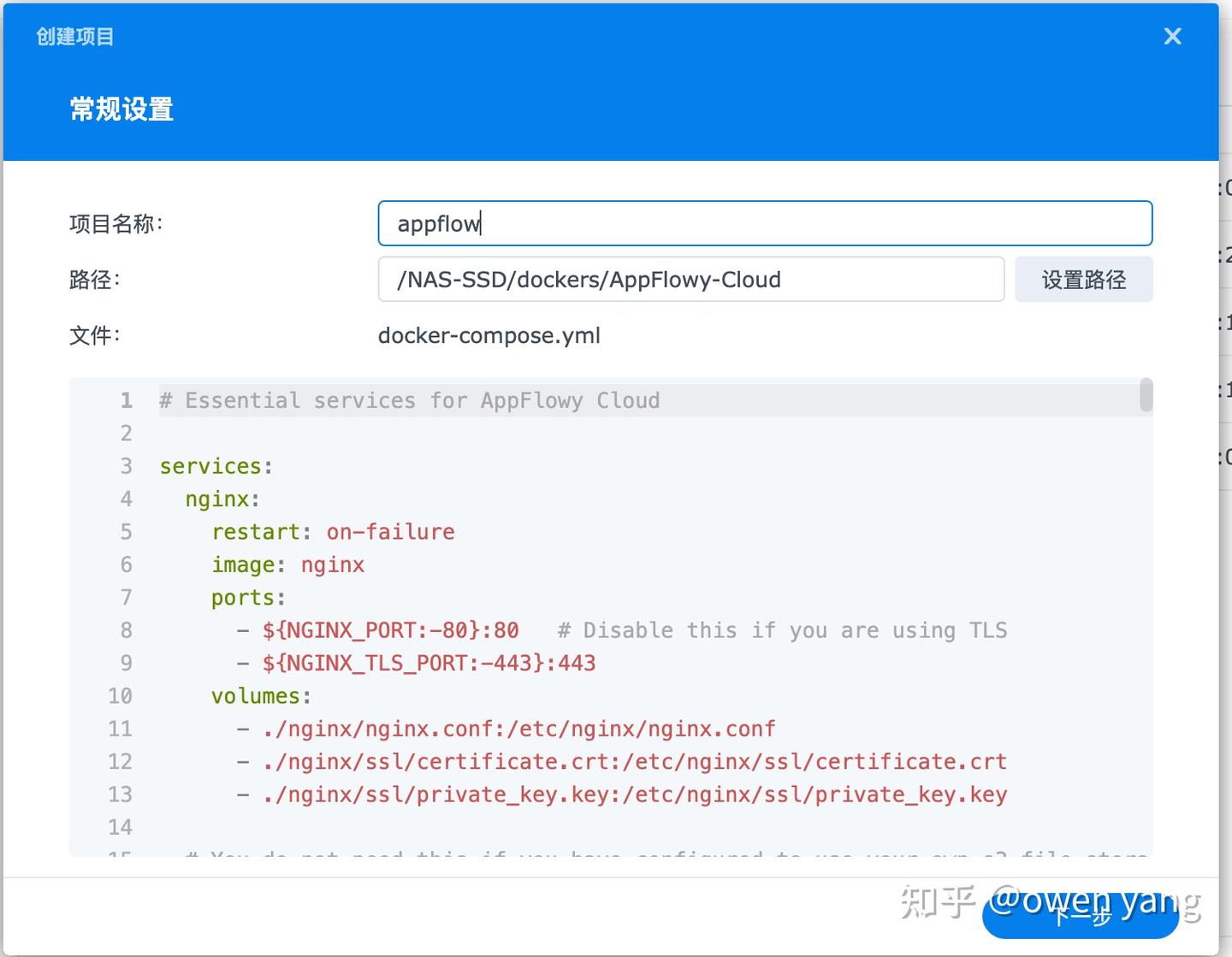Place cursor on the services: line

tap(215, 465)
